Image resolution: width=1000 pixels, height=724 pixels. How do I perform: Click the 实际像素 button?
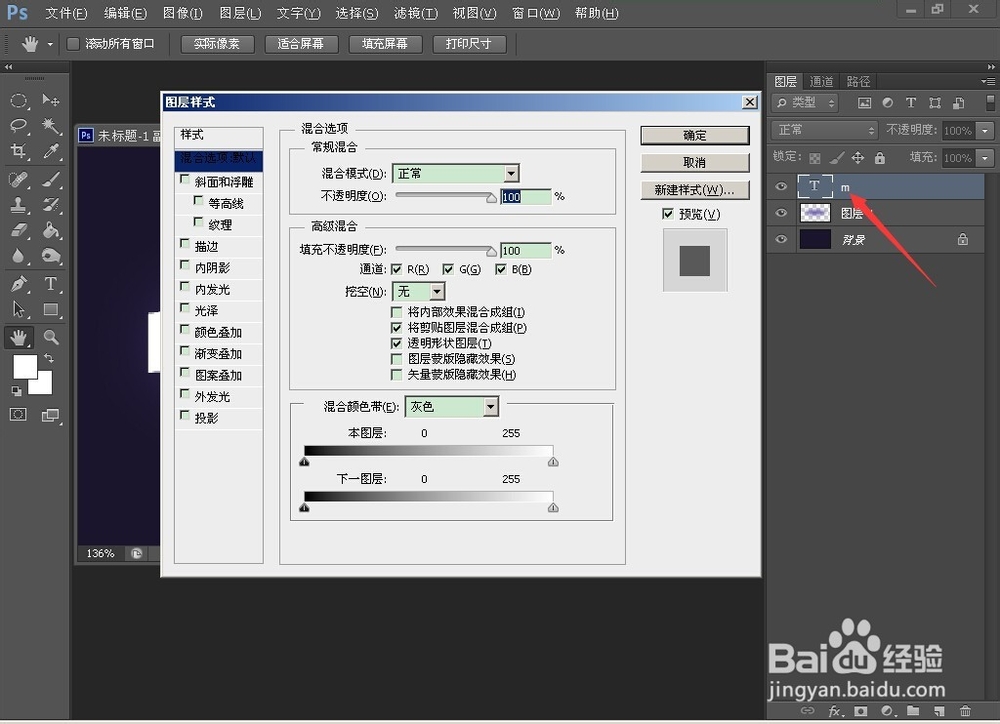[x=217, y=43]
